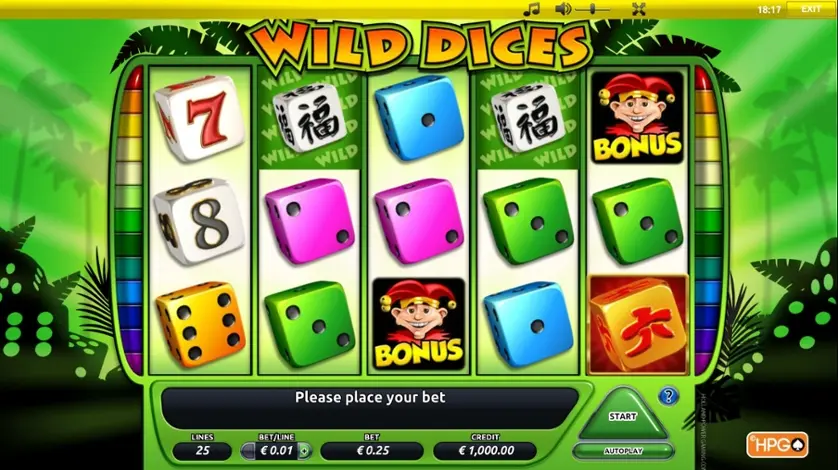Click the white 8 dice symbol

click(x=199, y=221)
